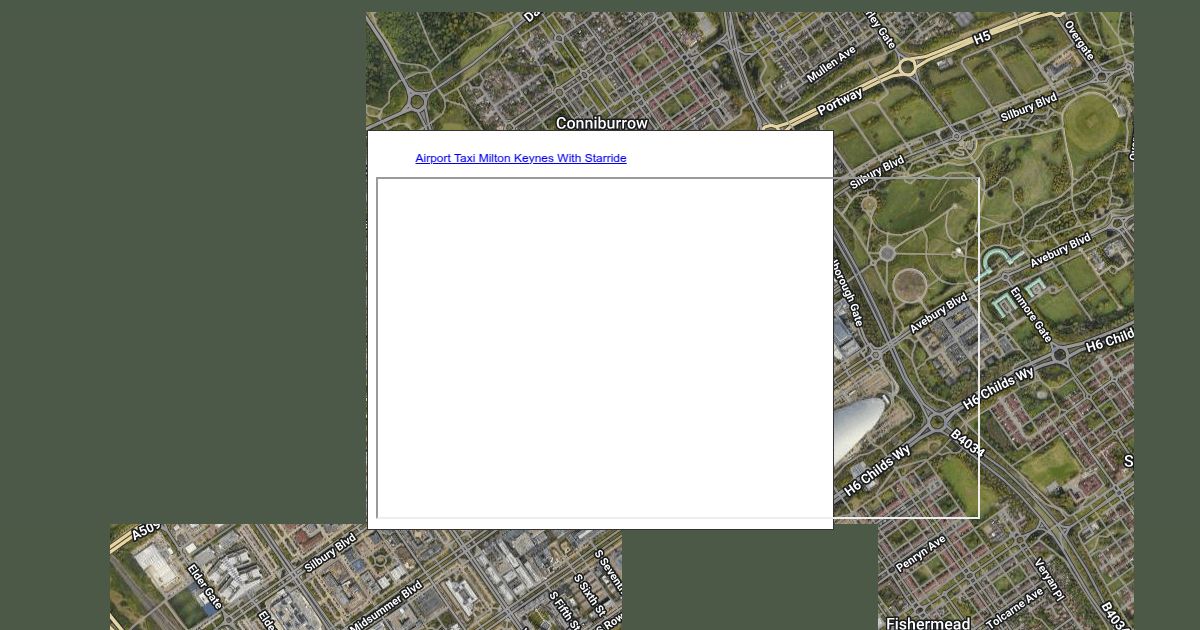Click the Mullen Ave street label
This screenshot has width=1200, height=630.
pos(831,64)
